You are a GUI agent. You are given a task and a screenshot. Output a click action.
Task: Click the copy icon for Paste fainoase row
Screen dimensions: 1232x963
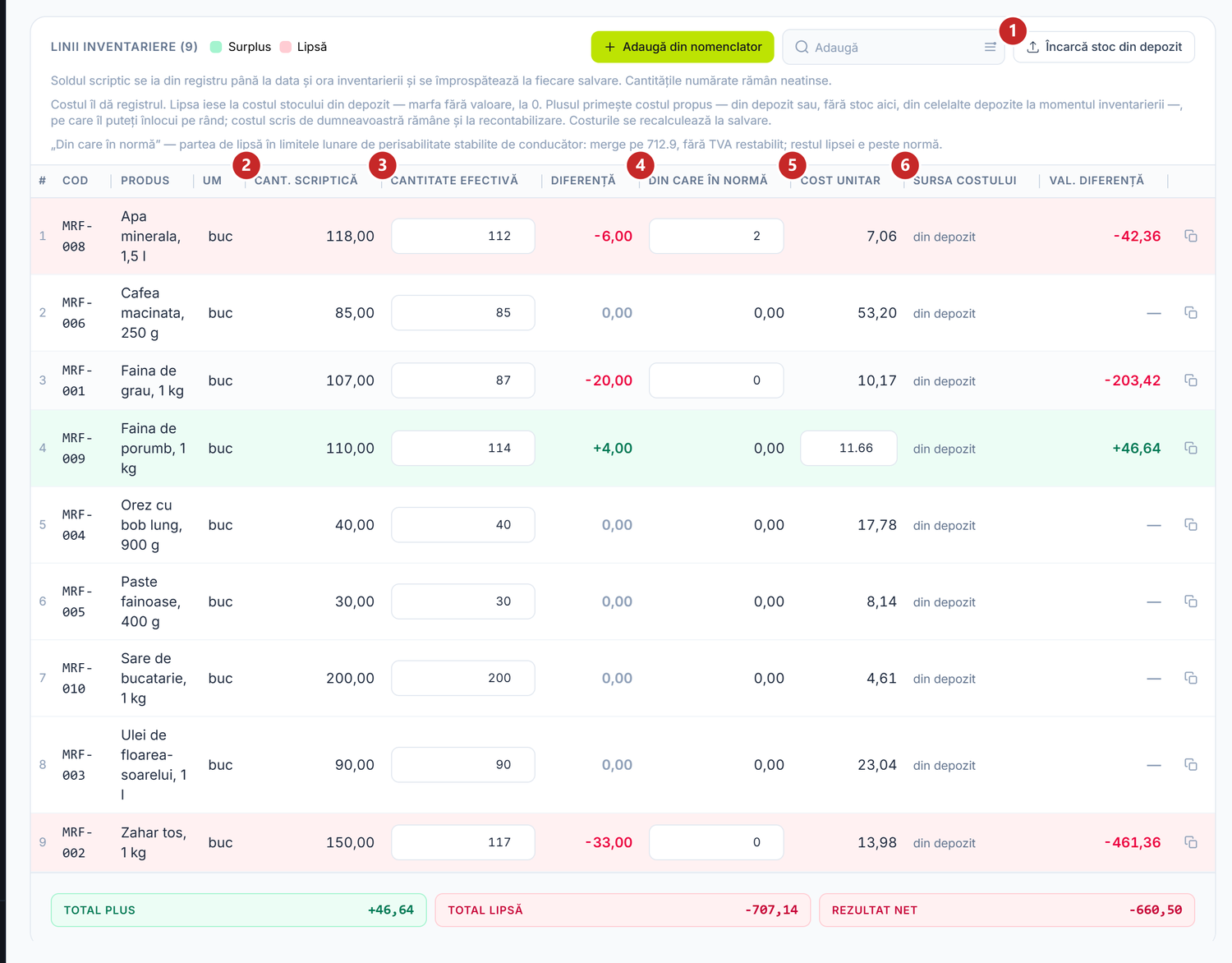point(1190,601)
